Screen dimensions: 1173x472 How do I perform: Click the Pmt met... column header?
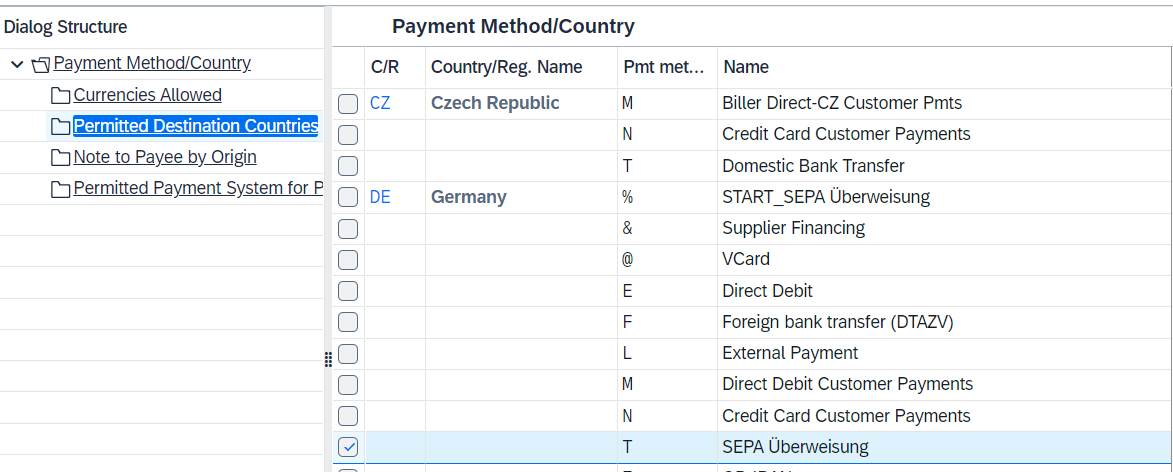point(664,67)
